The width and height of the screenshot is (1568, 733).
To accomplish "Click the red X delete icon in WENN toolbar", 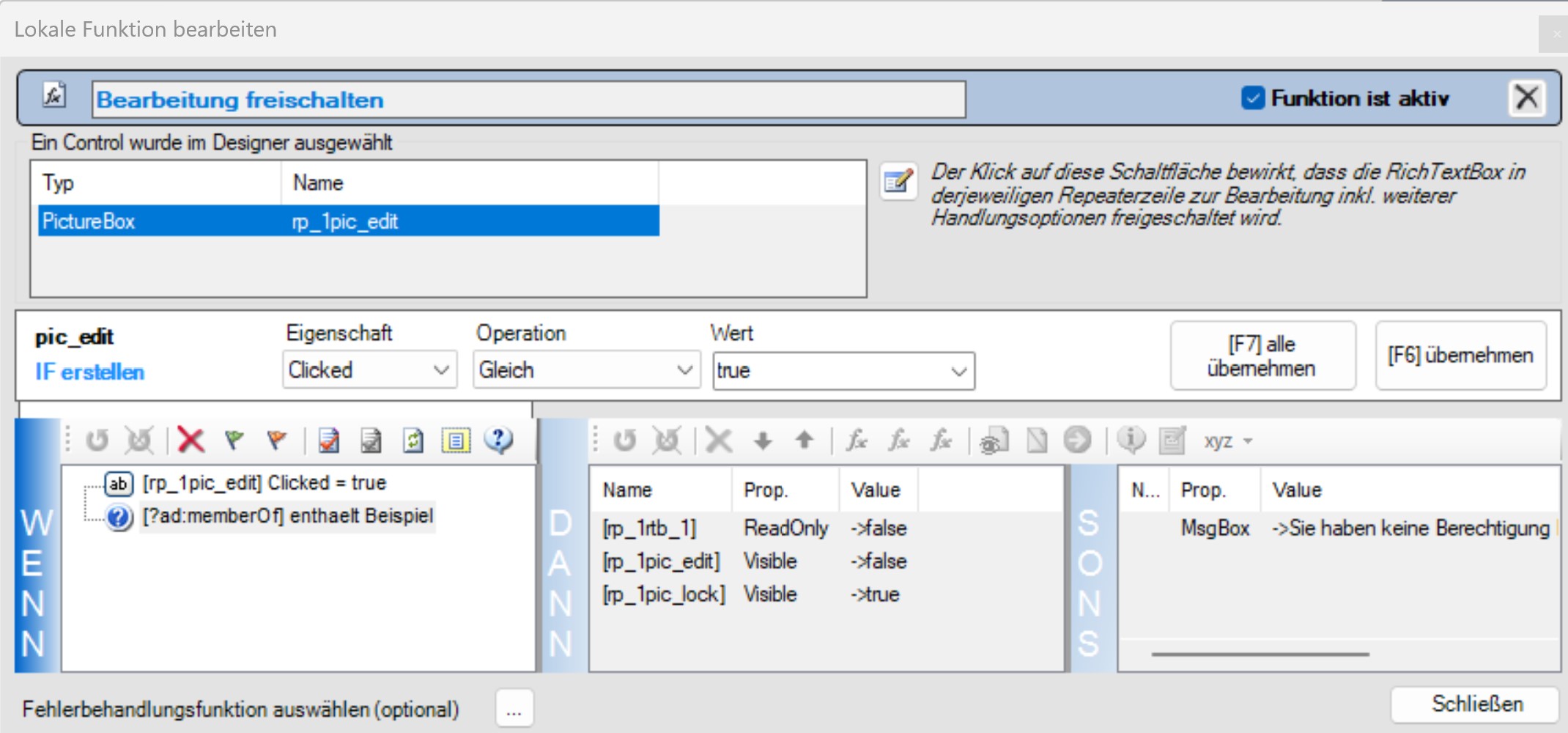I will click(191, 441).
